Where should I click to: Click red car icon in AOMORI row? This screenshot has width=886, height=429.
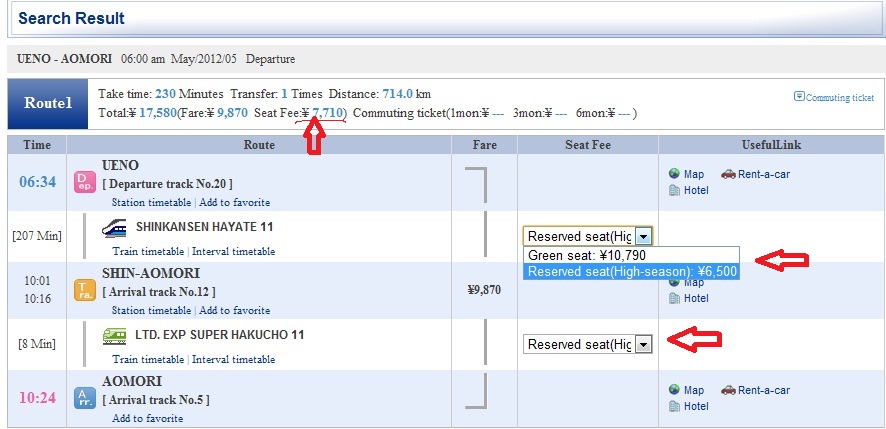tap(728, 390)
